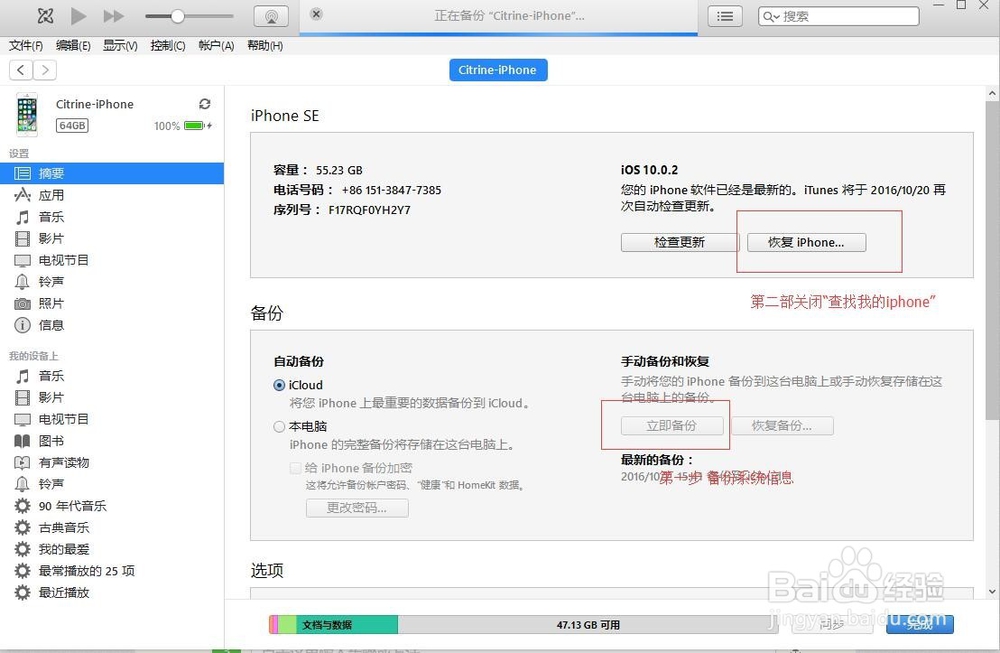Click the play button in the toolbar
Image resolution: width=1000 pixels, height=653 pixels.
[x=77, y=15]
